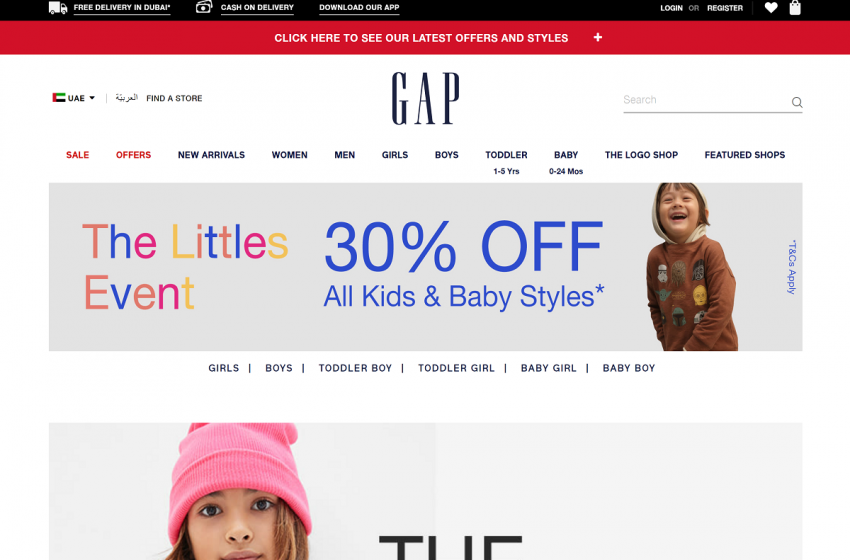
Task: Switch to the Arabic language link
Action: tap(126, 98)
